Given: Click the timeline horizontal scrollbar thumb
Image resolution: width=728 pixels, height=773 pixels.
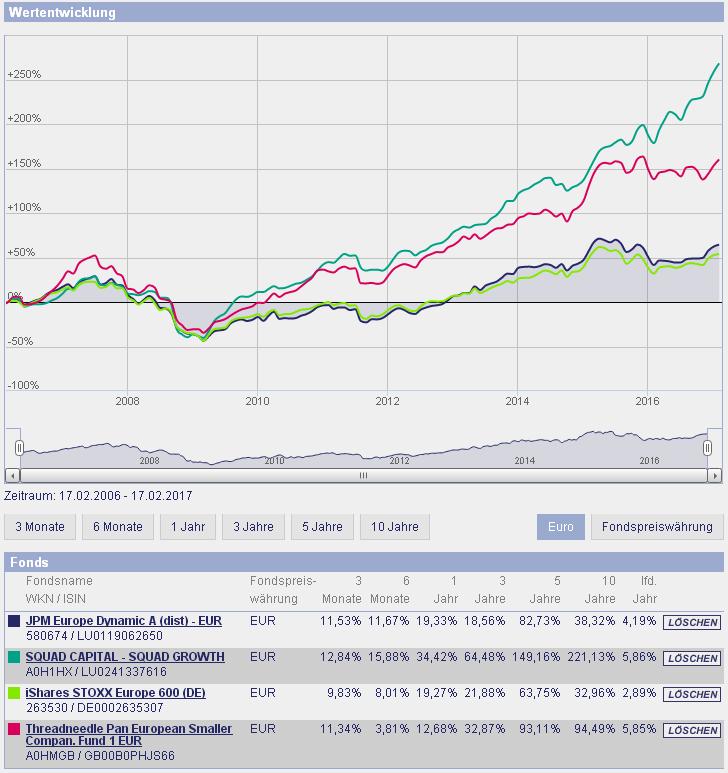Looking at the screenshot, I should coord(363,476).
